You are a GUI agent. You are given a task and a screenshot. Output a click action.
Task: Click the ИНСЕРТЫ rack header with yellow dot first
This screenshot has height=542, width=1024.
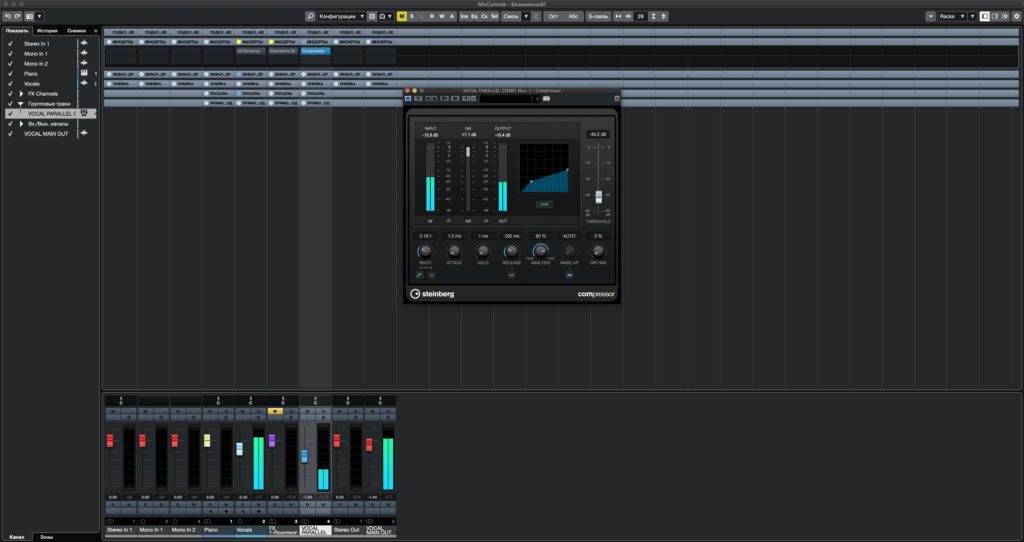pos(251,41)
